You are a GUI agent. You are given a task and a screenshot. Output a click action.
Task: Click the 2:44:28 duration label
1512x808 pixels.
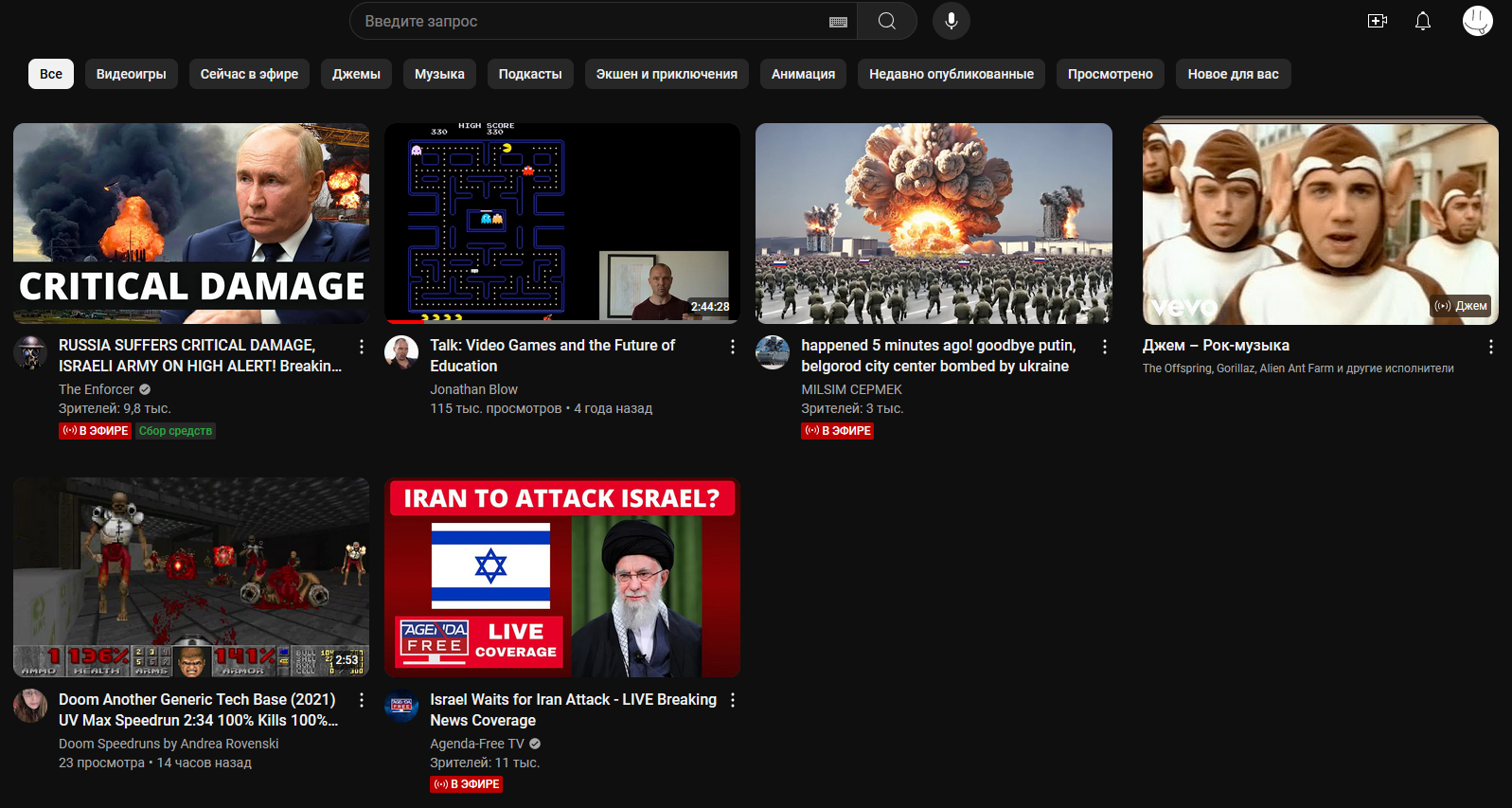(x=710, y=307)
